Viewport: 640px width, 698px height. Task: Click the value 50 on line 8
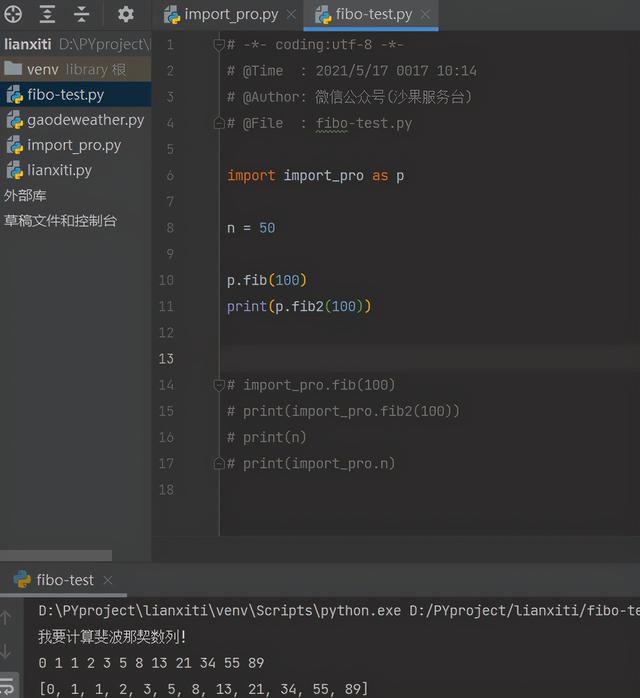267,228
